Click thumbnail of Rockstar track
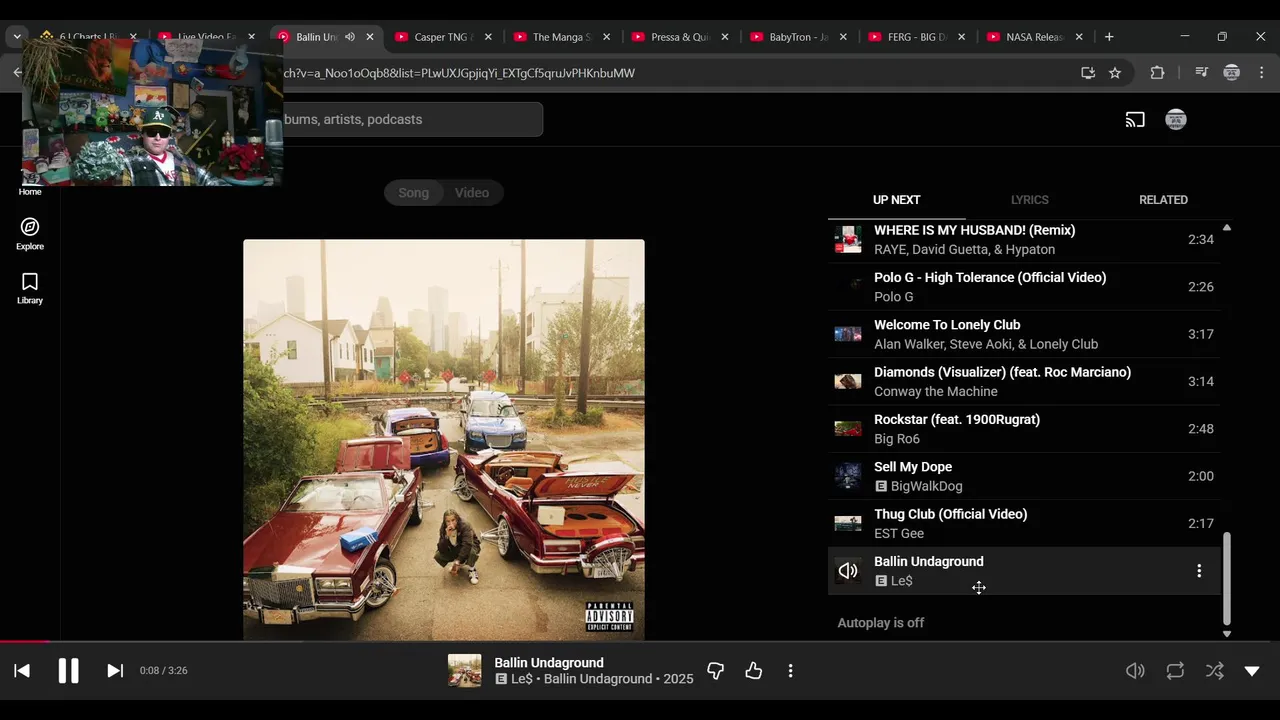This screenshot has width=1280, height=720. (x=848, y=429)
